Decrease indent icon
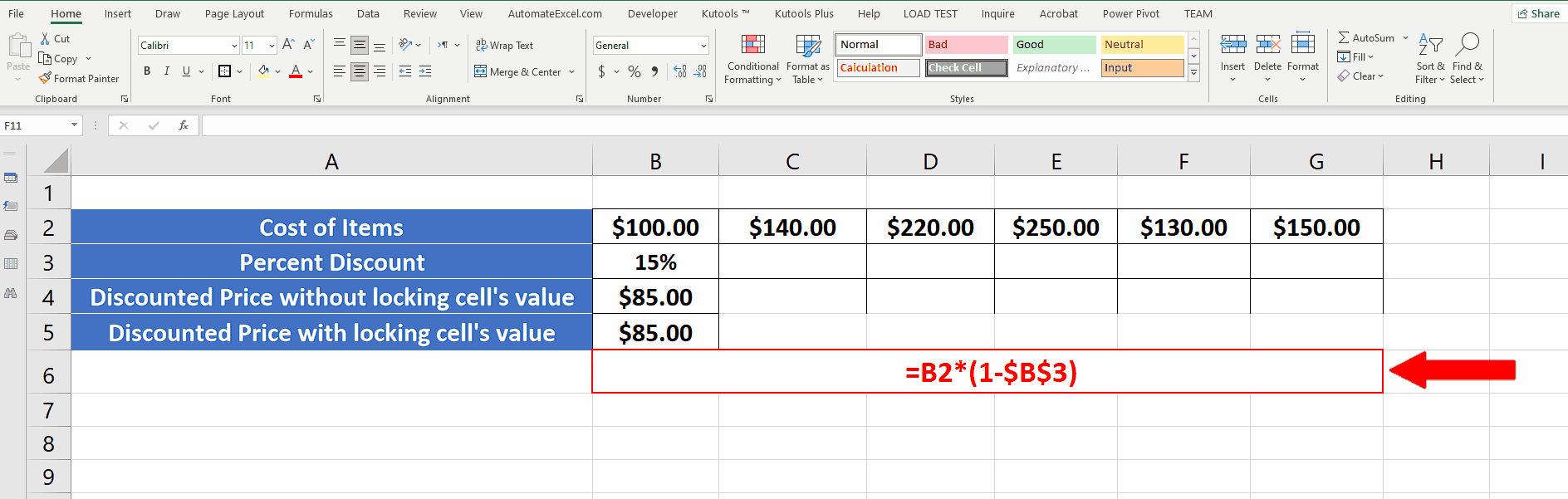 pos(405,72)
